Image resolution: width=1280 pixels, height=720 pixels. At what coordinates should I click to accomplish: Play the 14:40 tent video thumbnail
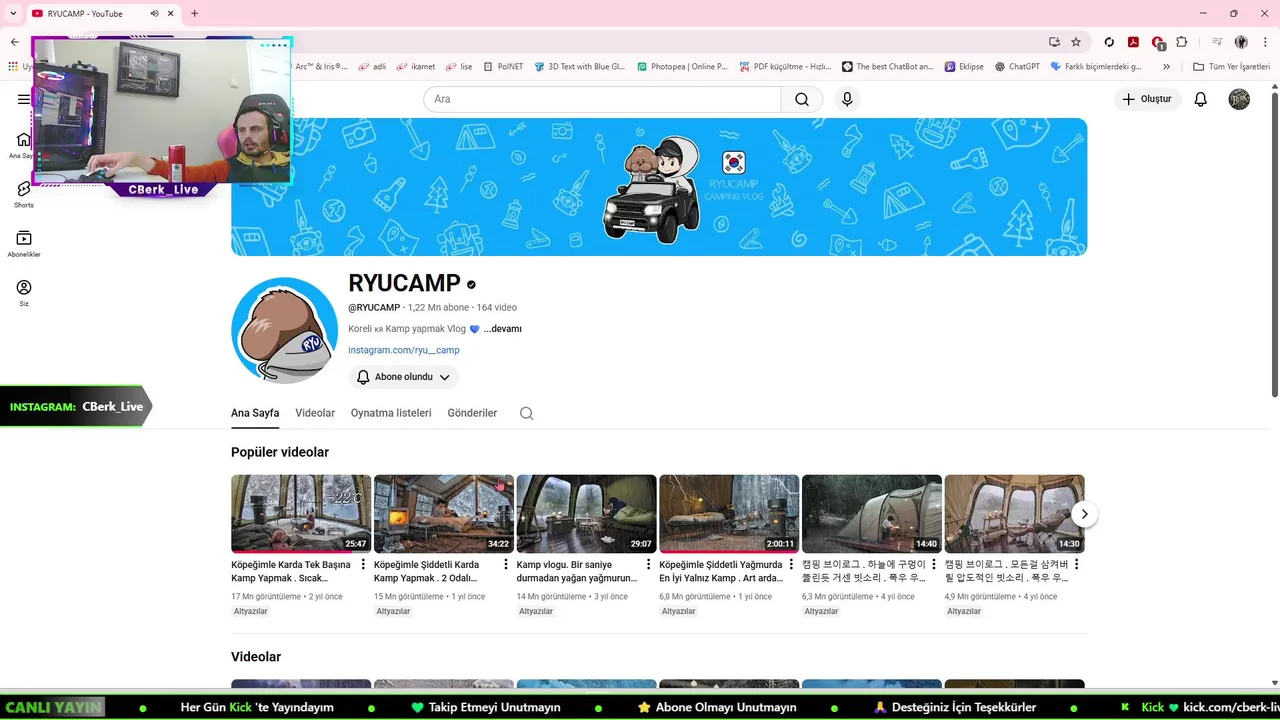tap(872, 513)
